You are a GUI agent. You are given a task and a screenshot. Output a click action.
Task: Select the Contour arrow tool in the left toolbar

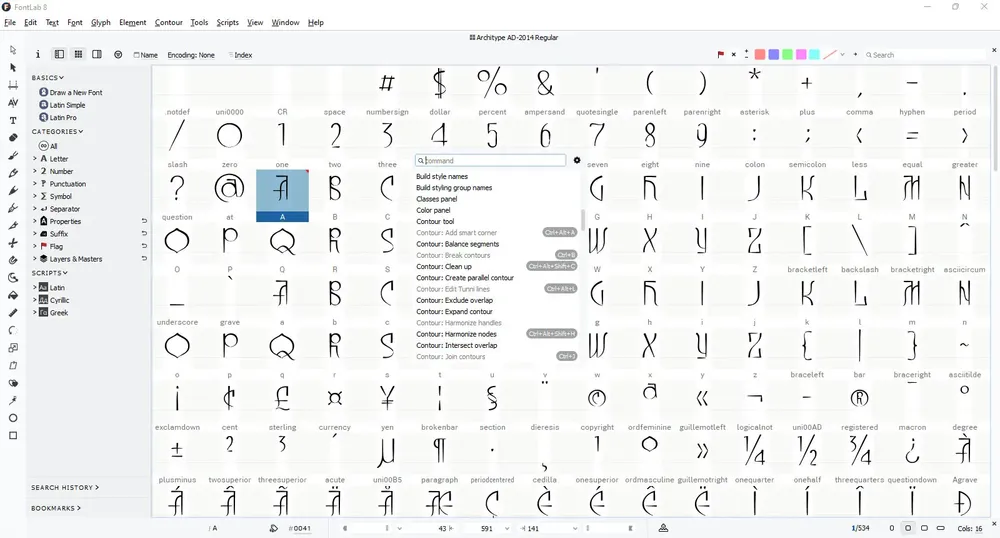(x=13, y=50)
